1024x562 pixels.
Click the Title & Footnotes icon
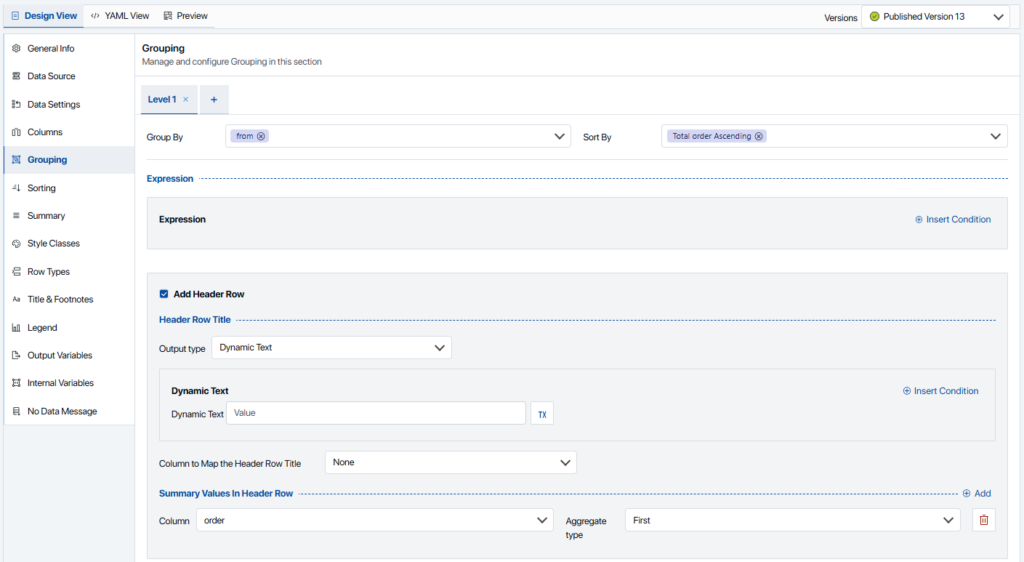pyautogui.click(x=16, y=300)
